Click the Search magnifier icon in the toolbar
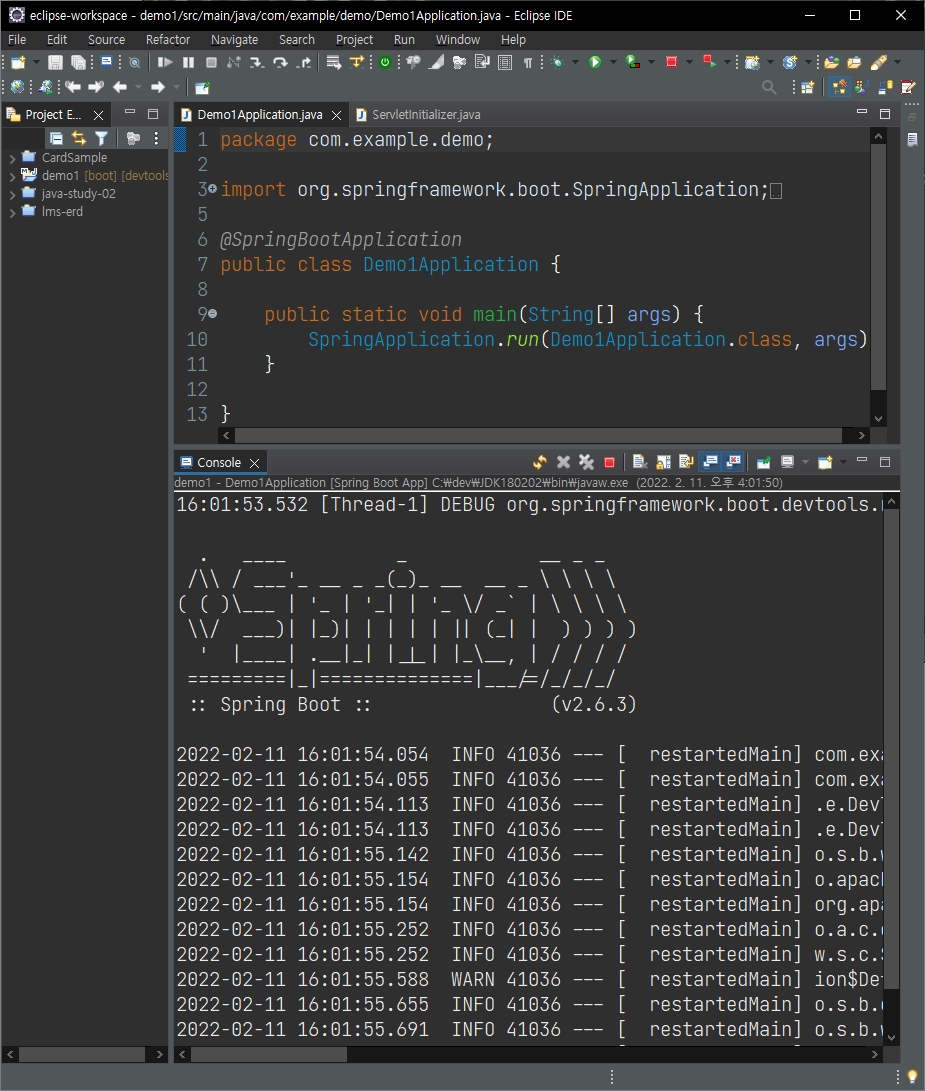The width and height of the screenshot is (925, 1091). (x=769, y=87)
